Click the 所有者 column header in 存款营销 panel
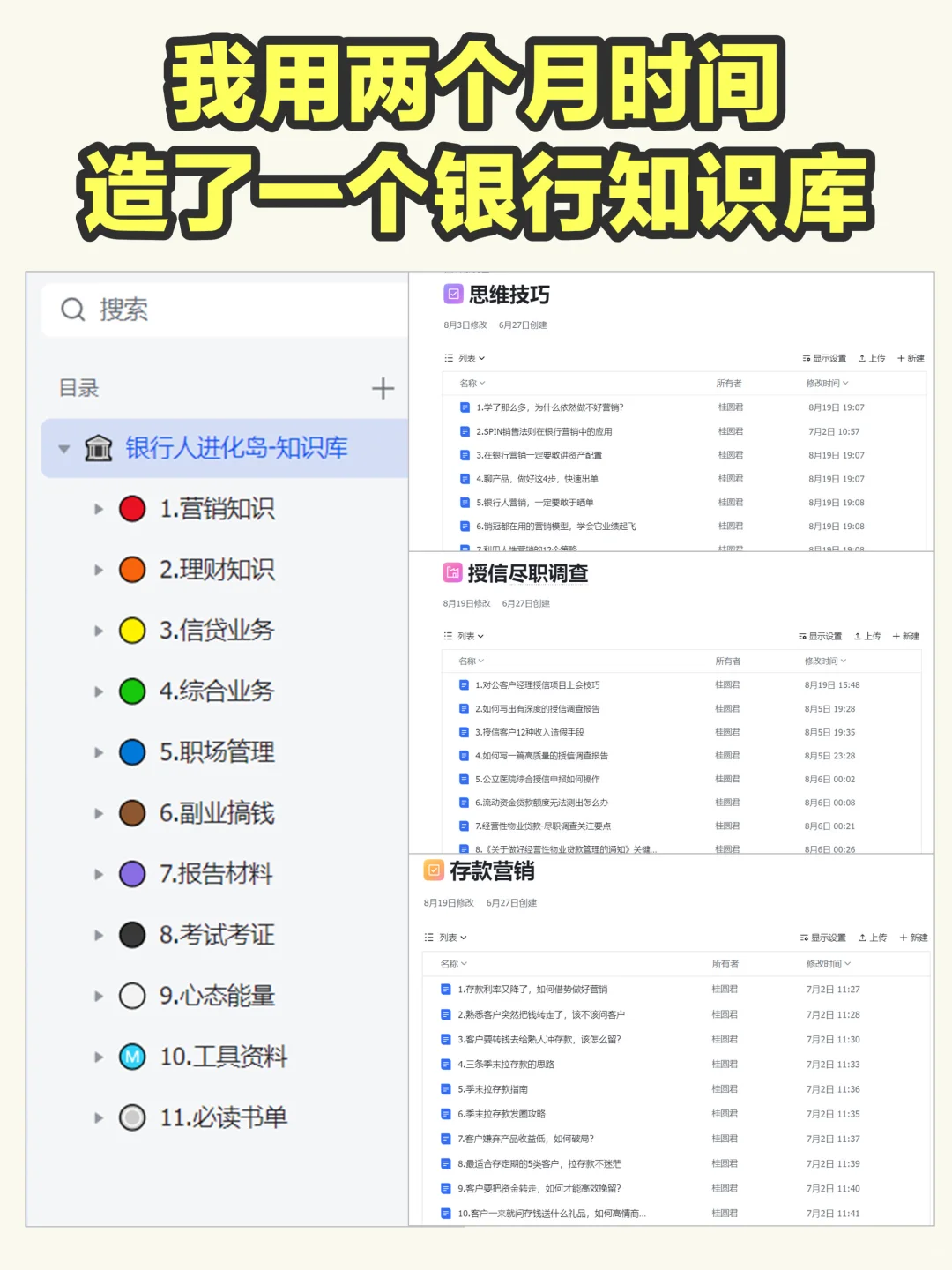The image size is (952, 1270). pos(725,964)
